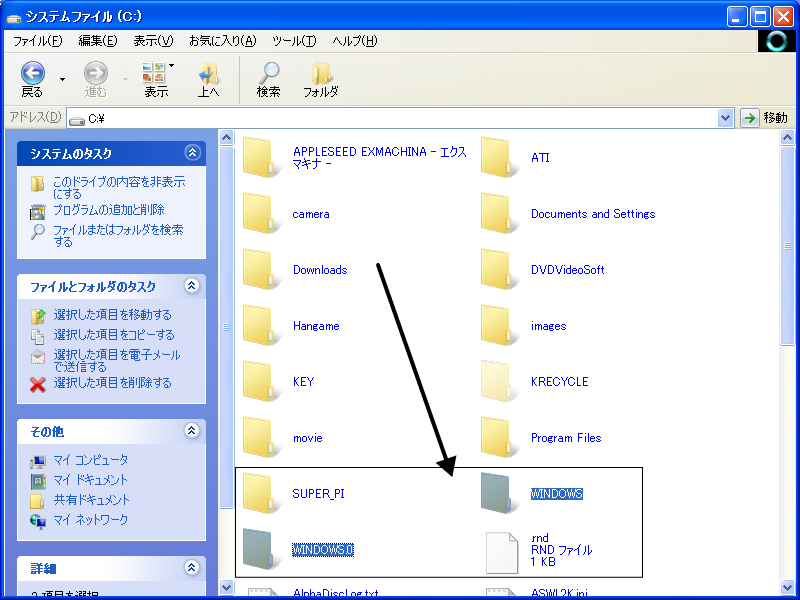This screenshot has width=800, height=600.
Task: Click the 'SUPER_PI' folder name text
Action: point(318,493)
